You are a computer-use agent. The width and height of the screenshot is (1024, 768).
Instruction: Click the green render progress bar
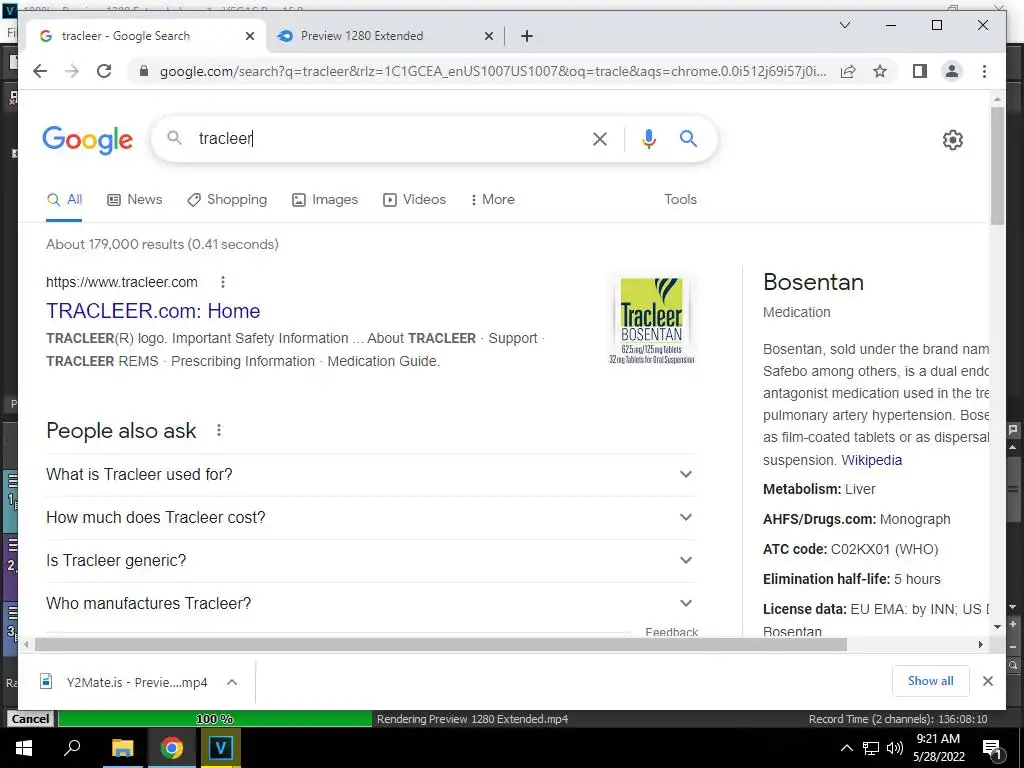point(215,719)
